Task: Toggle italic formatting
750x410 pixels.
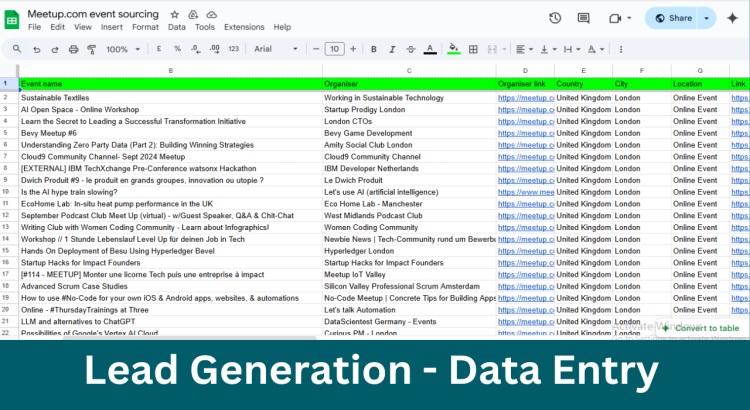Action: (392, 49)
